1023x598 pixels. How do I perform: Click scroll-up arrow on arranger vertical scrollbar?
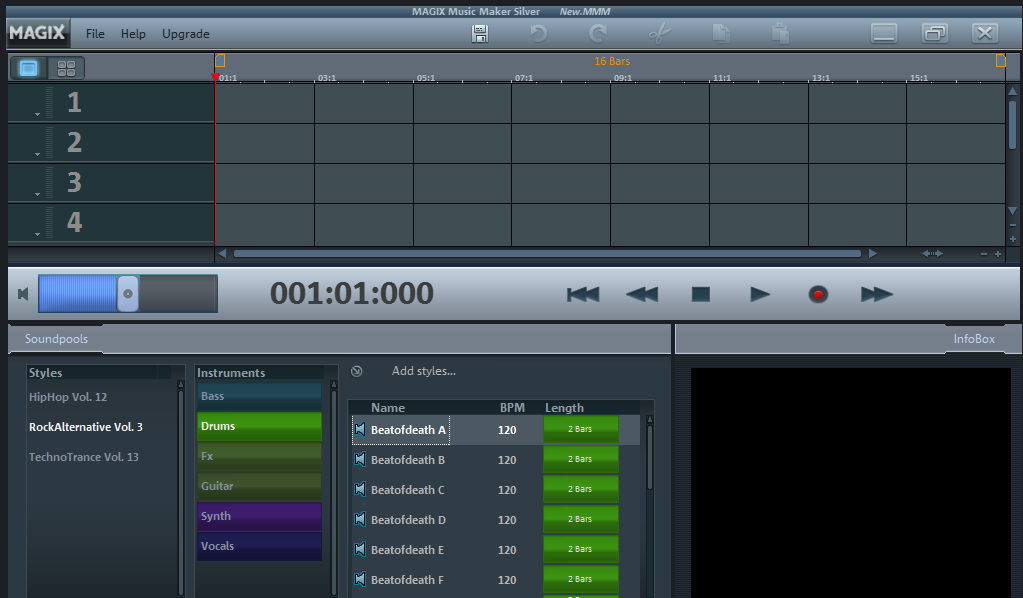pos(1013,91)
